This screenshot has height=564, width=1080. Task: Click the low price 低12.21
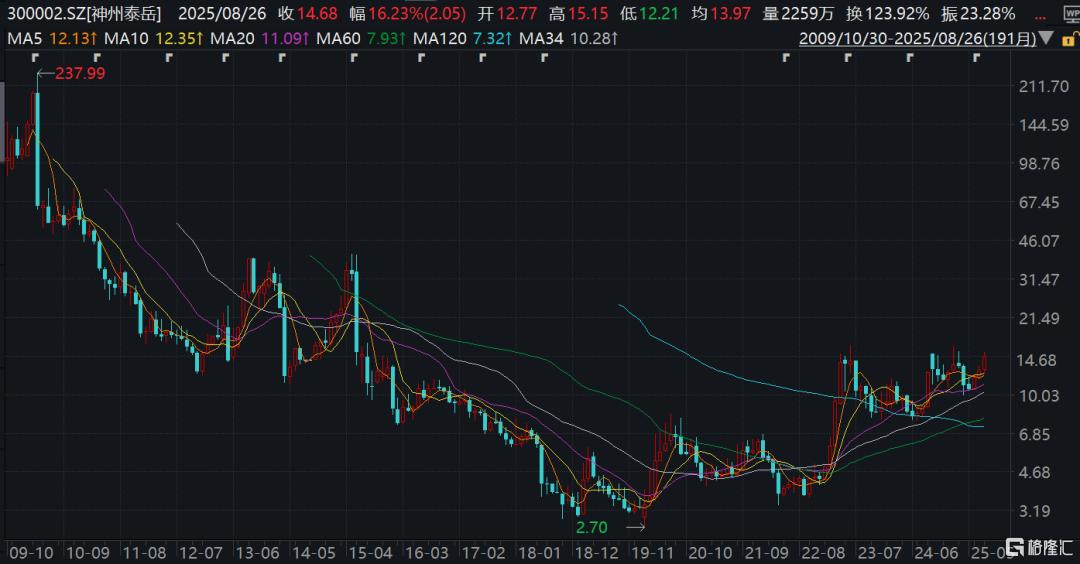pos(649,14)
